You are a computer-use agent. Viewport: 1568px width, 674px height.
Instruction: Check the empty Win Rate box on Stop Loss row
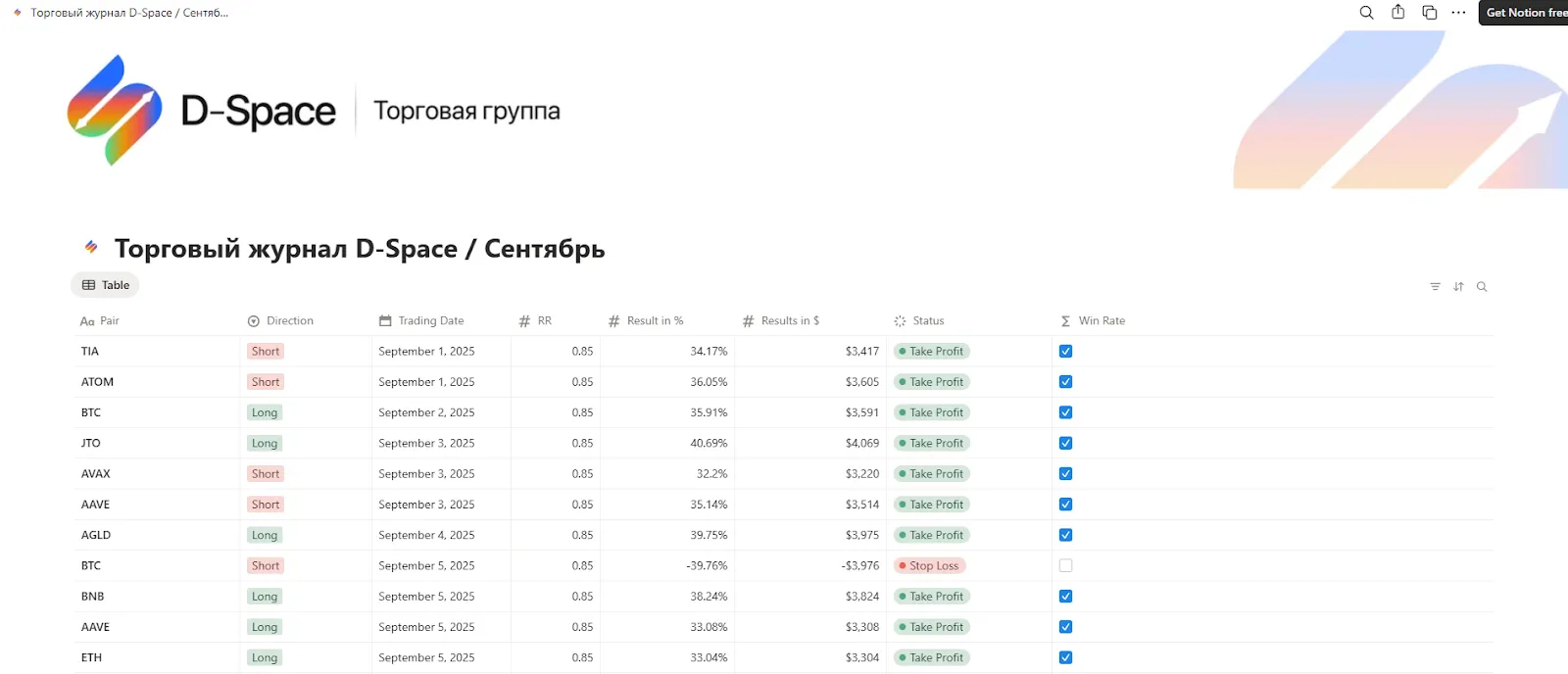click(1066, 565)
